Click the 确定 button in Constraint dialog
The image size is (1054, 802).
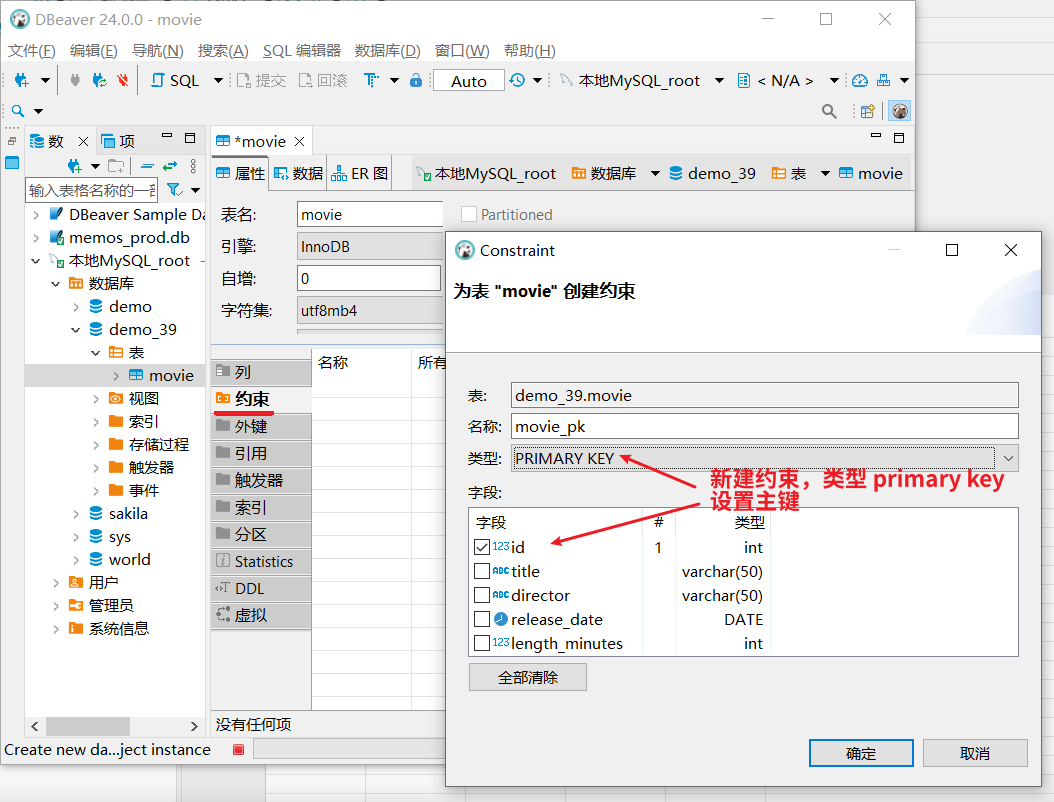[x=861, y=754]
